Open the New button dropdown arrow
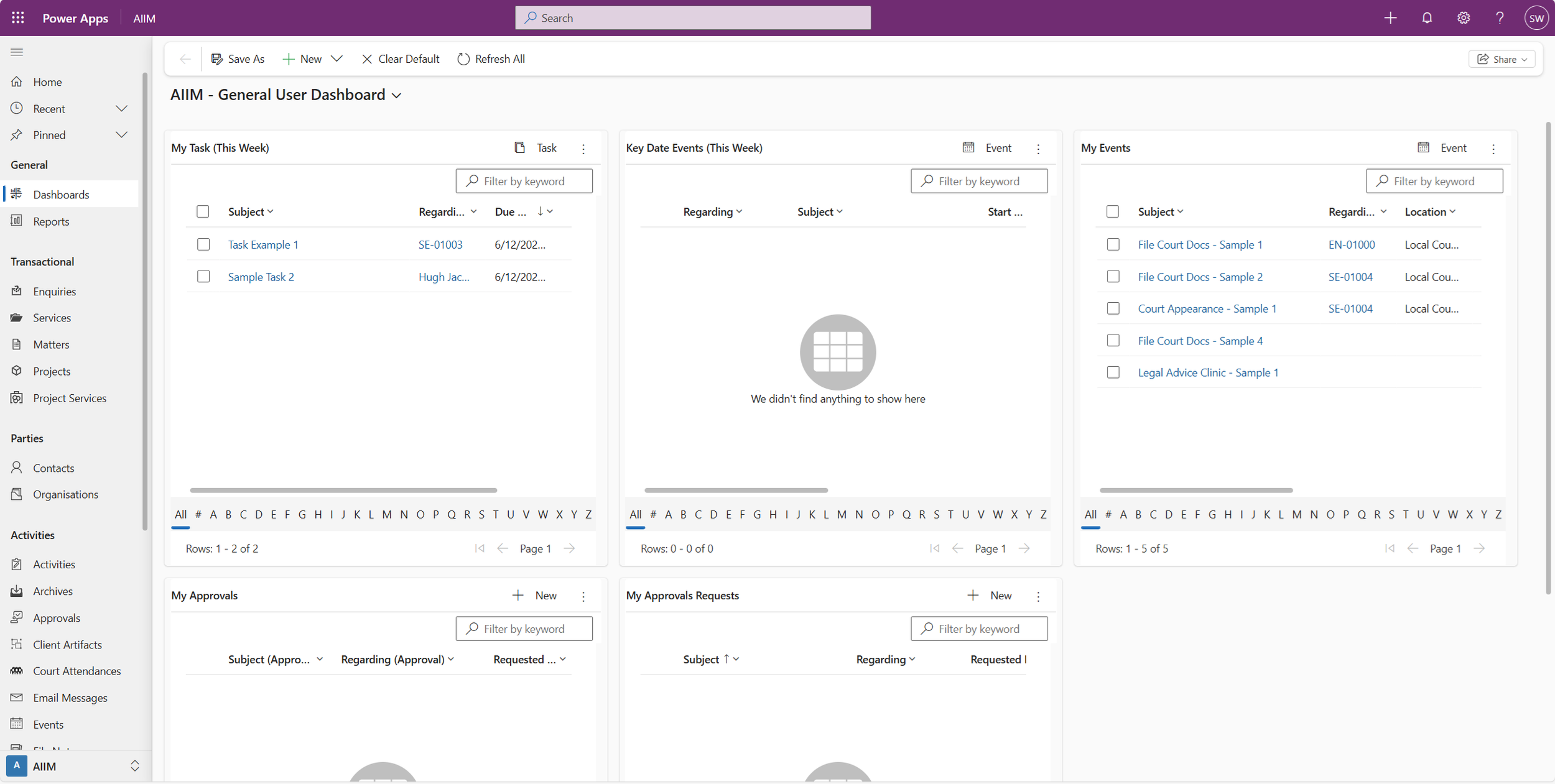The width and height of the screenshot is (1555, 784). pyautogui.click(x=337, y=59)
